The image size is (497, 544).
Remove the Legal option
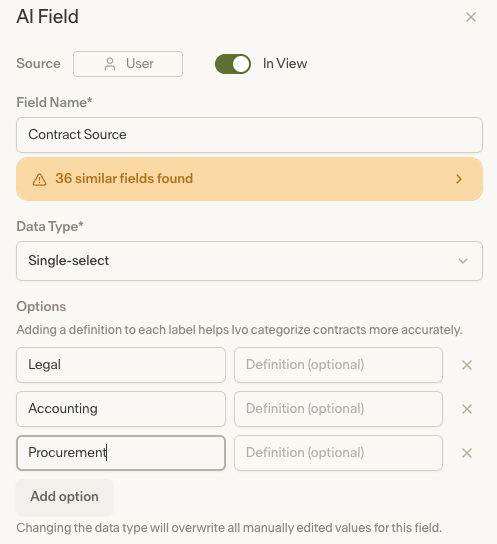click(x=467, y=365)
